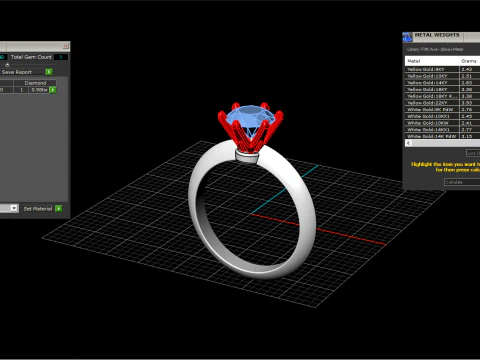Click the green arrow next to Set Material

[x=59, y=209]
